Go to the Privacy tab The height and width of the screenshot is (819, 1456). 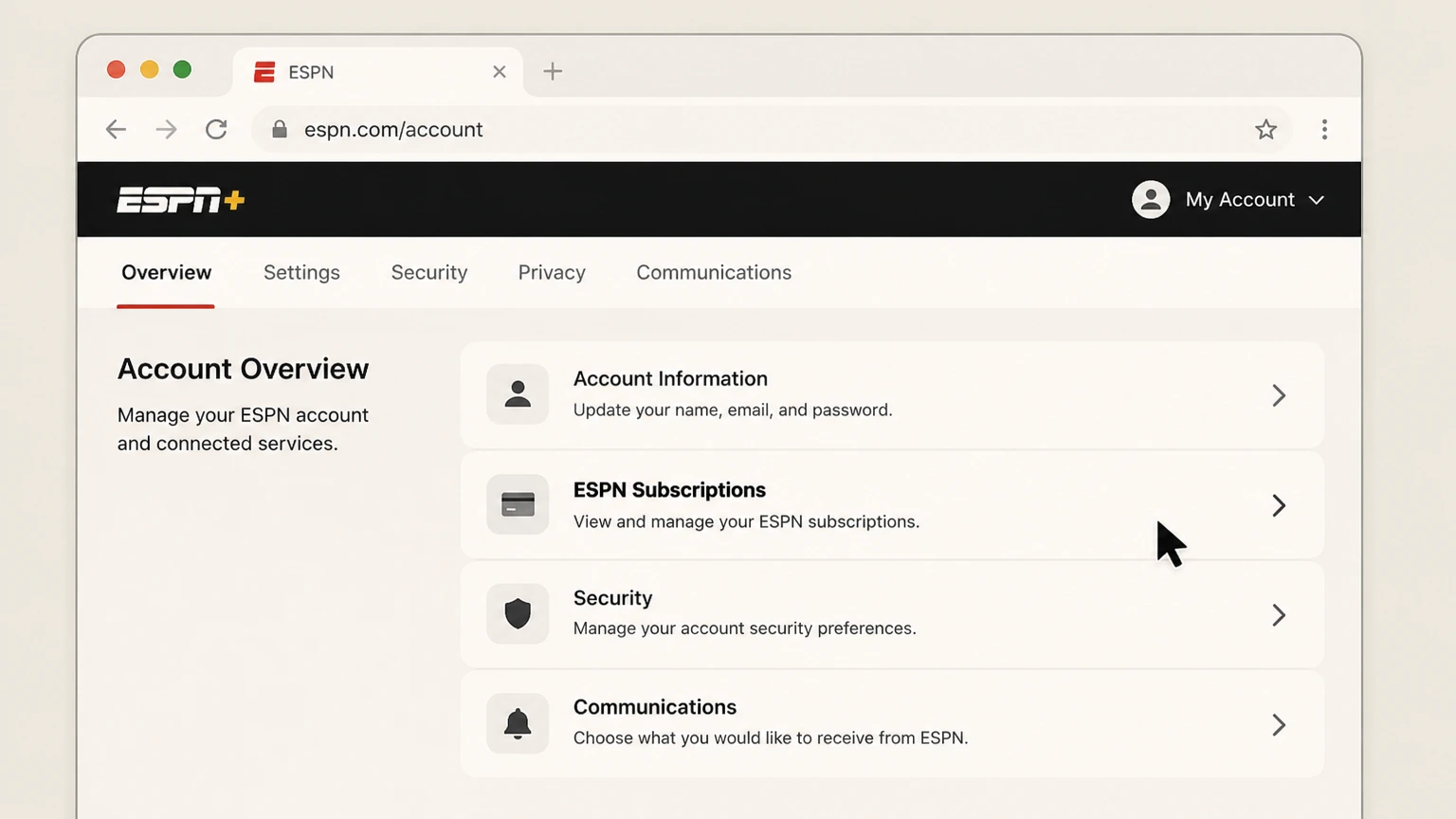coord(552,273)
